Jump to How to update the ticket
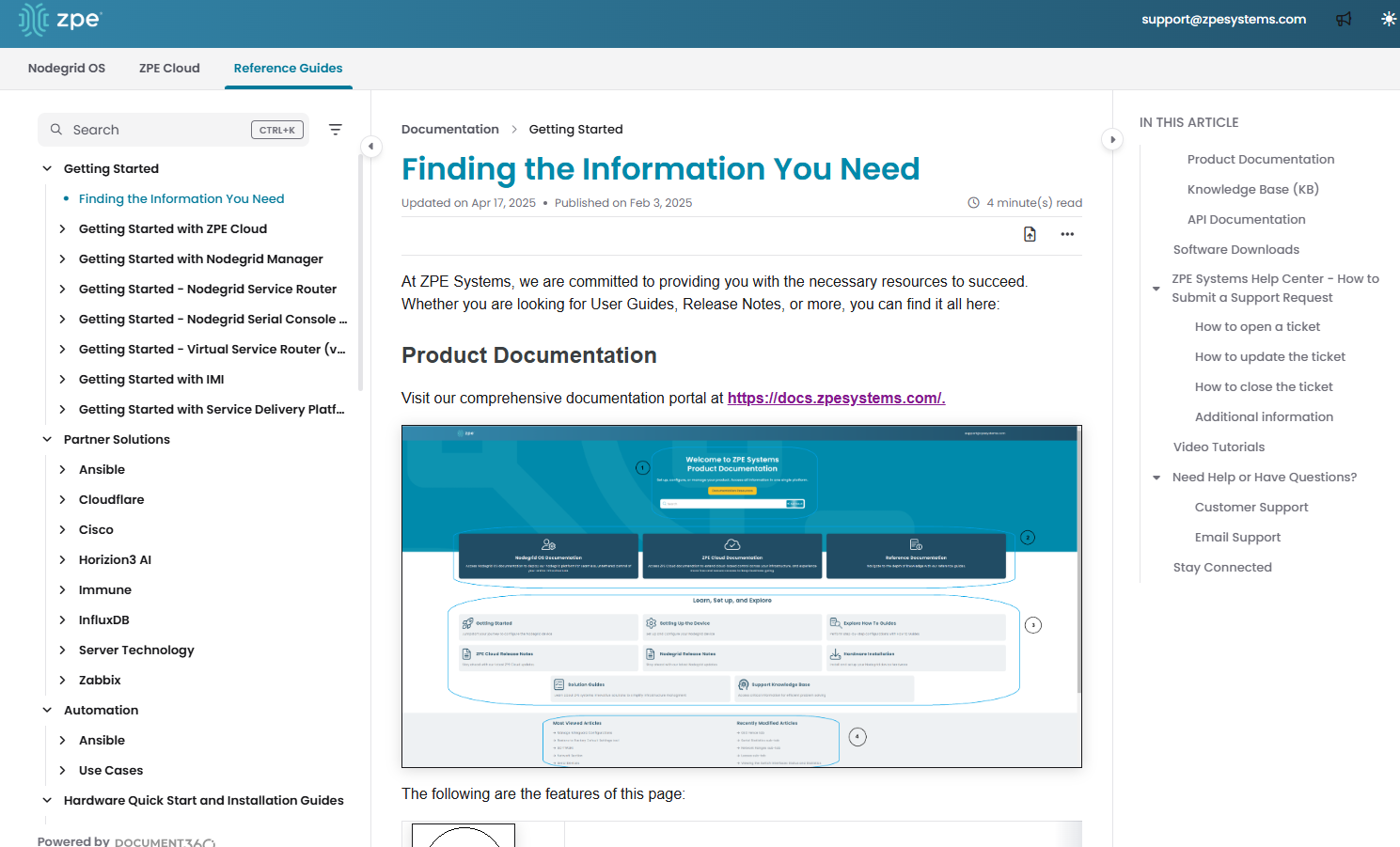 [x=1270, y=357]
